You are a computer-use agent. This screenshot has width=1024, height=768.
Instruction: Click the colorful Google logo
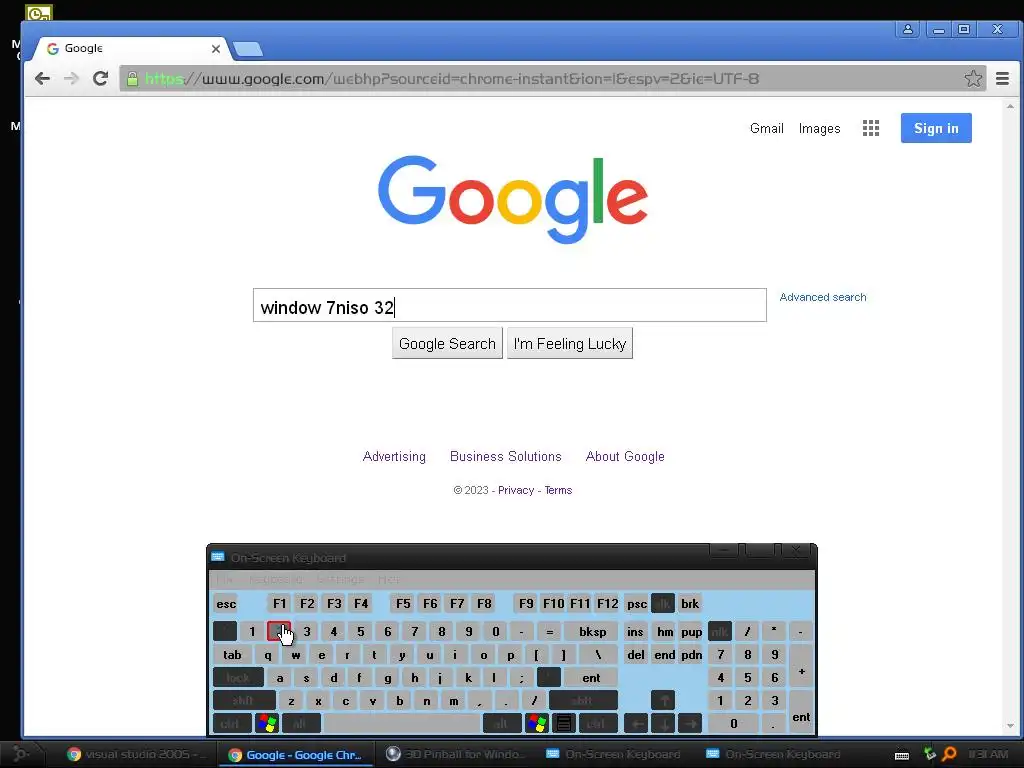point(513,199)
